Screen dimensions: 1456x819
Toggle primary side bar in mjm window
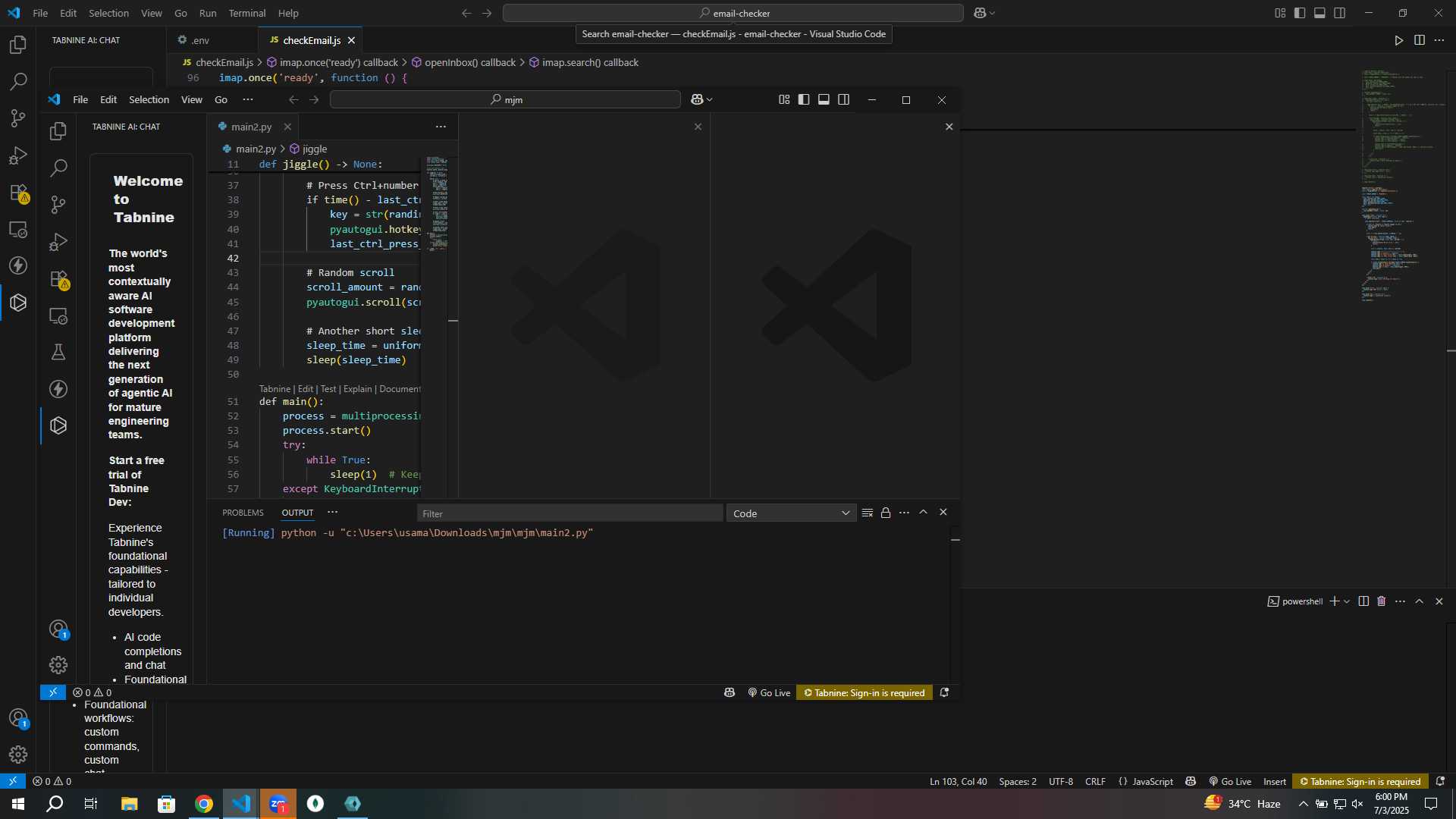click(804, 99)
